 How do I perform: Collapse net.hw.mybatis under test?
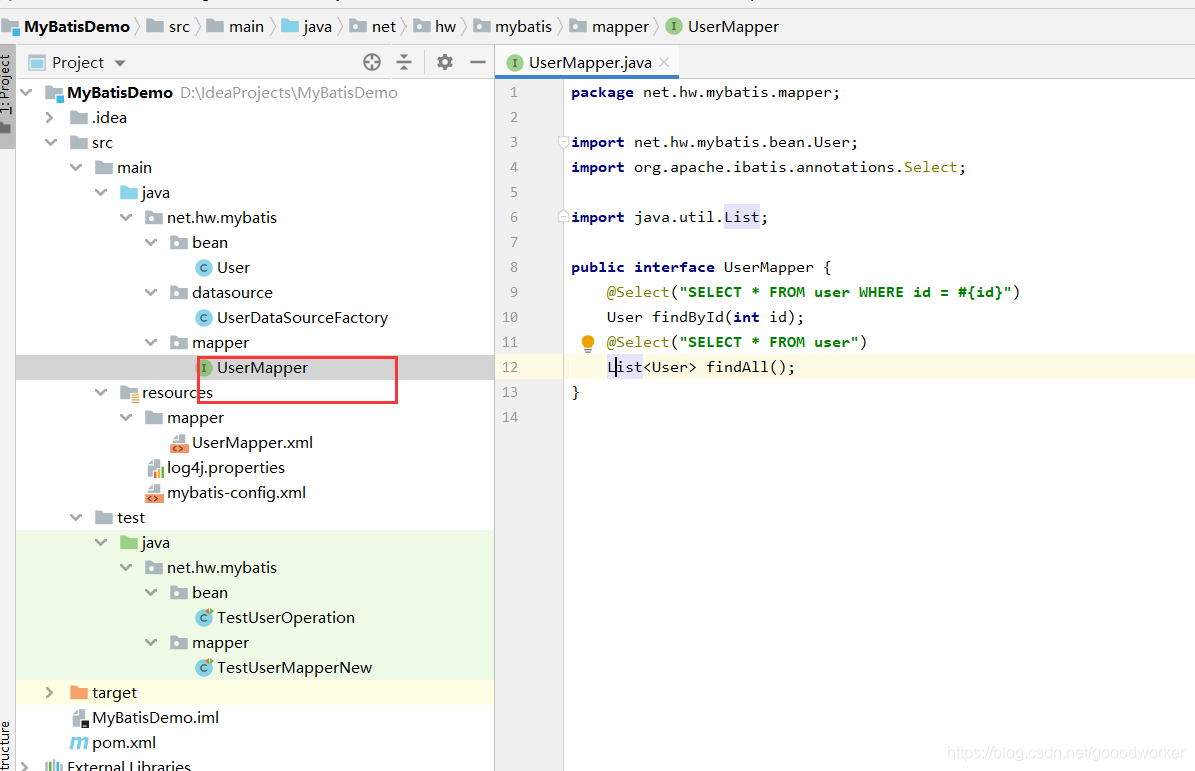[x=127, y=568]
